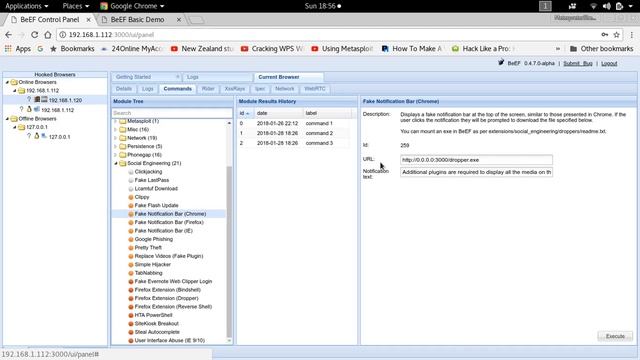Open the Wi-Fi network indicator
The image size is (640, 360).
click(x=593, y=6)
